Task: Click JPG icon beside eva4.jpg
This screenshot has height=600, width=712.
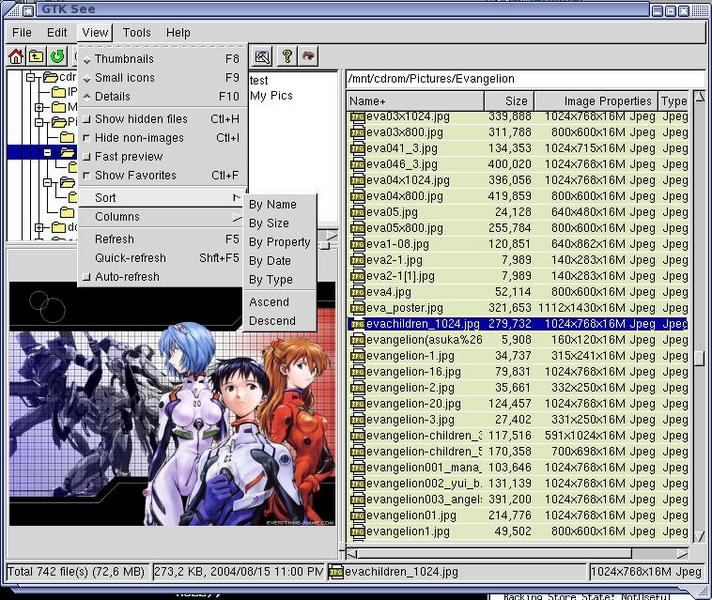Action: (357, 292)
